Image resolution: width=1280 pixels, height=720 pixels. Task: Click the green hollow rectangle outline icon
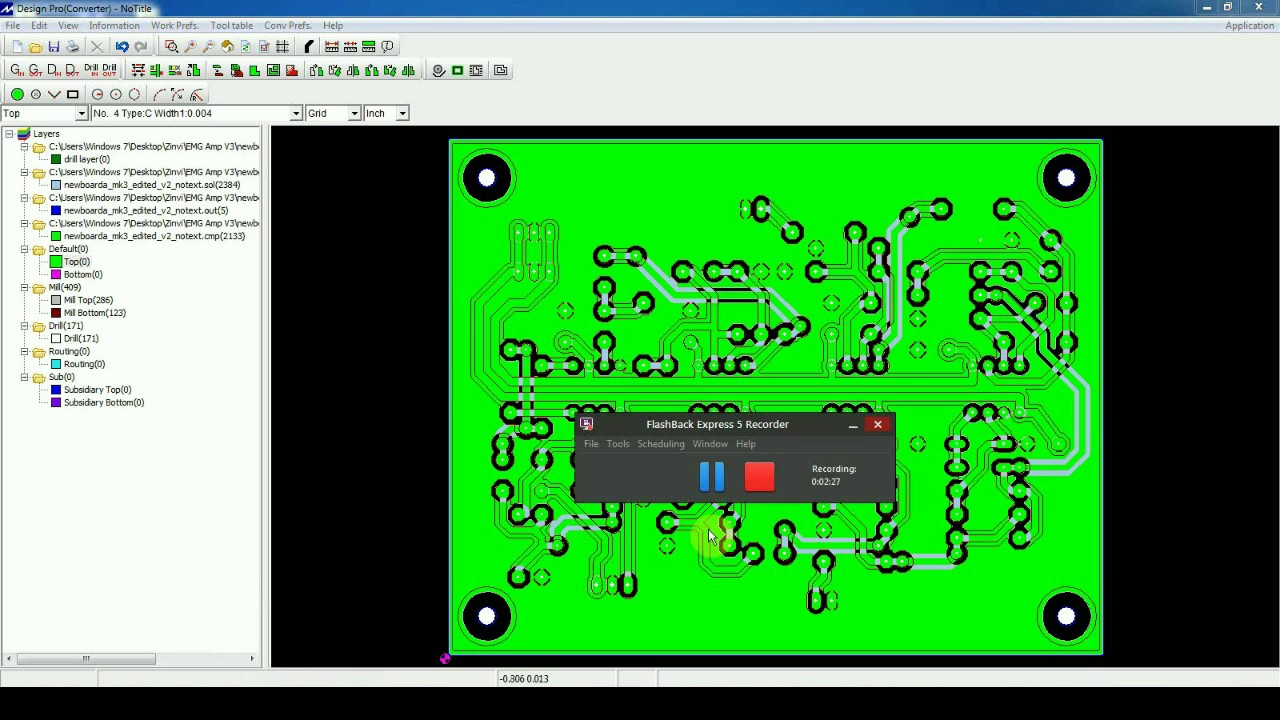coord(457,70)
